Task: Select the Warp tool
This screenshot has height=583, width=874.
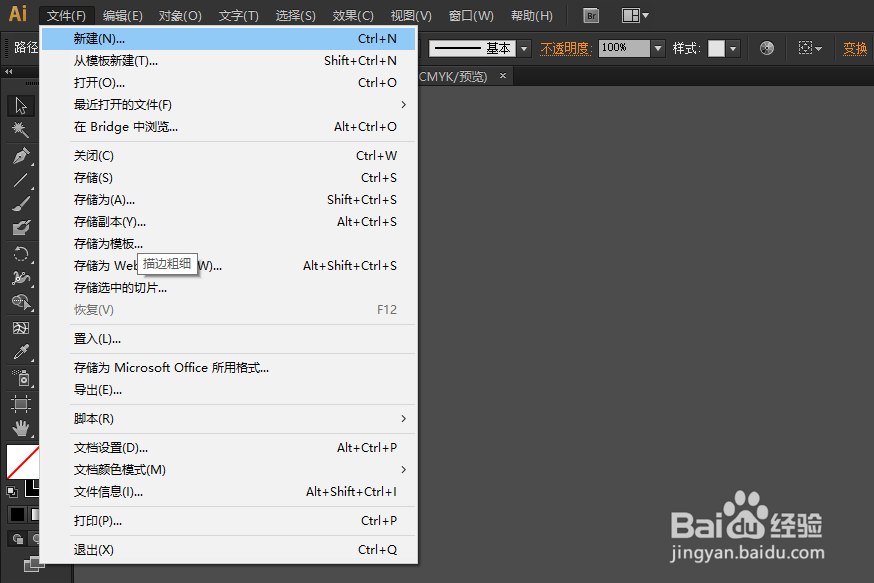Action: [21, 278]
